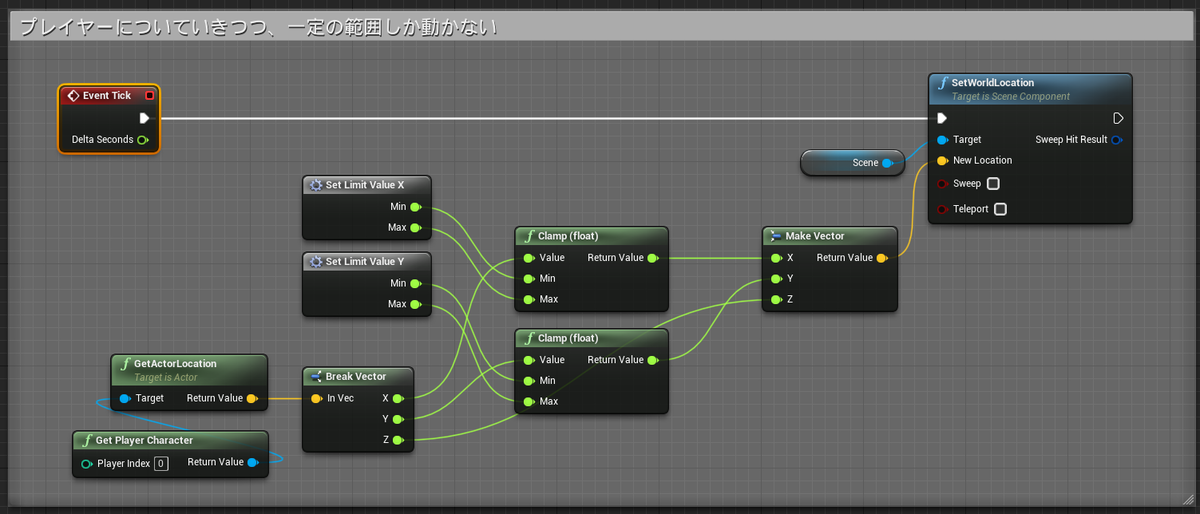Click the Japanese comment box header
This screenshot has height=514, width=1200.
click(599, 28)
